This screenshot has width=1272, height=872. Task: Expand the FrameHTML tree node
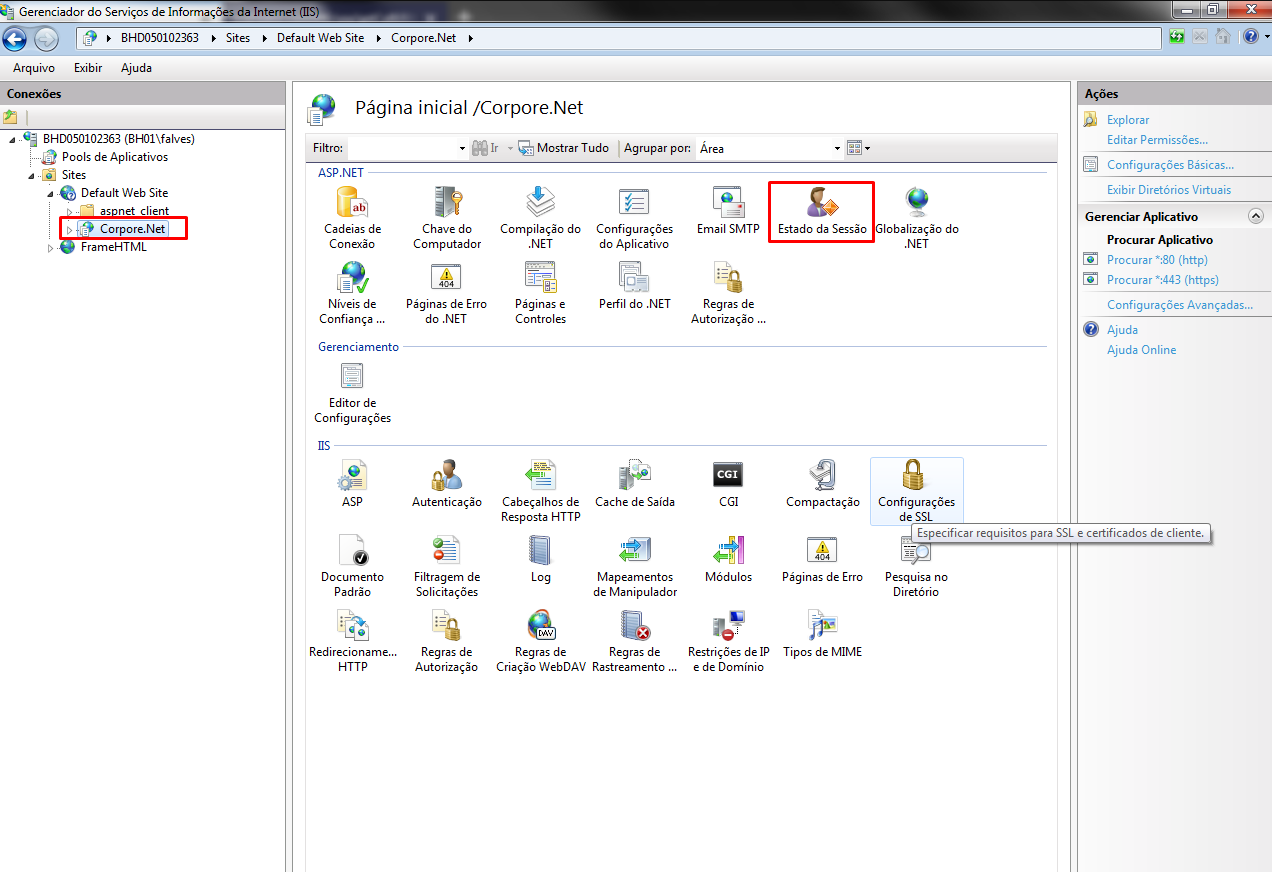pos(50,247)
